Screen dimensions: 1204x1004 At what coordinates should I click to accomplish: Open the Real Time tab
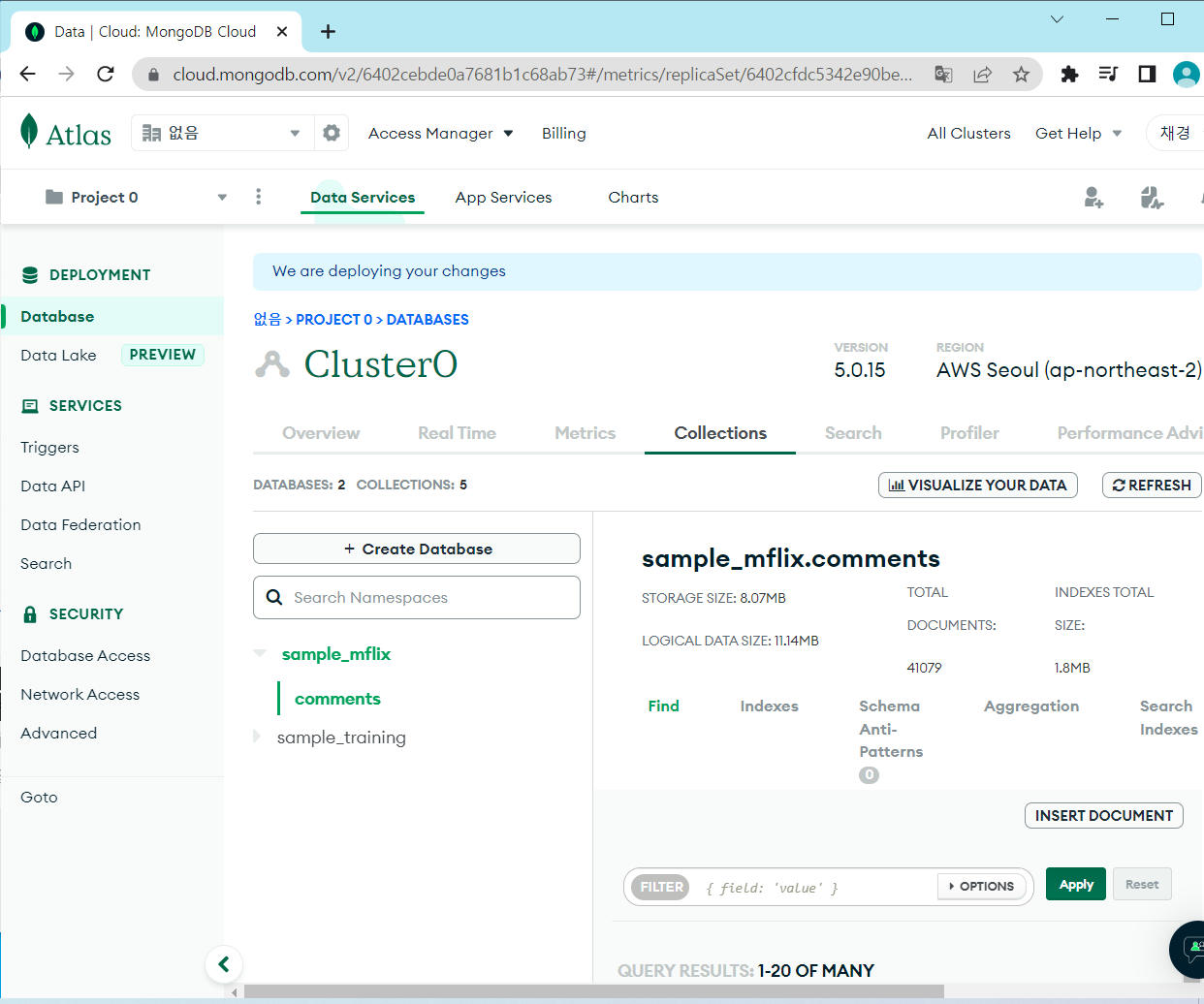457,433
